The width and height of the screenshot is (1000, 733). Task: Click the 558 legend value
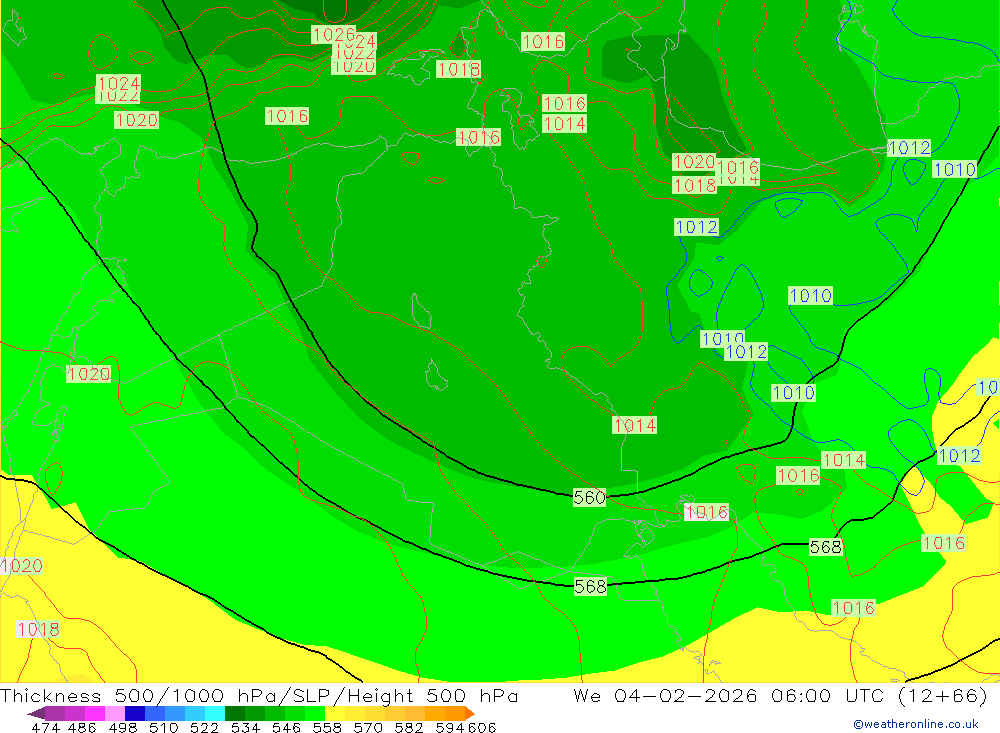[x=327, y=727]
